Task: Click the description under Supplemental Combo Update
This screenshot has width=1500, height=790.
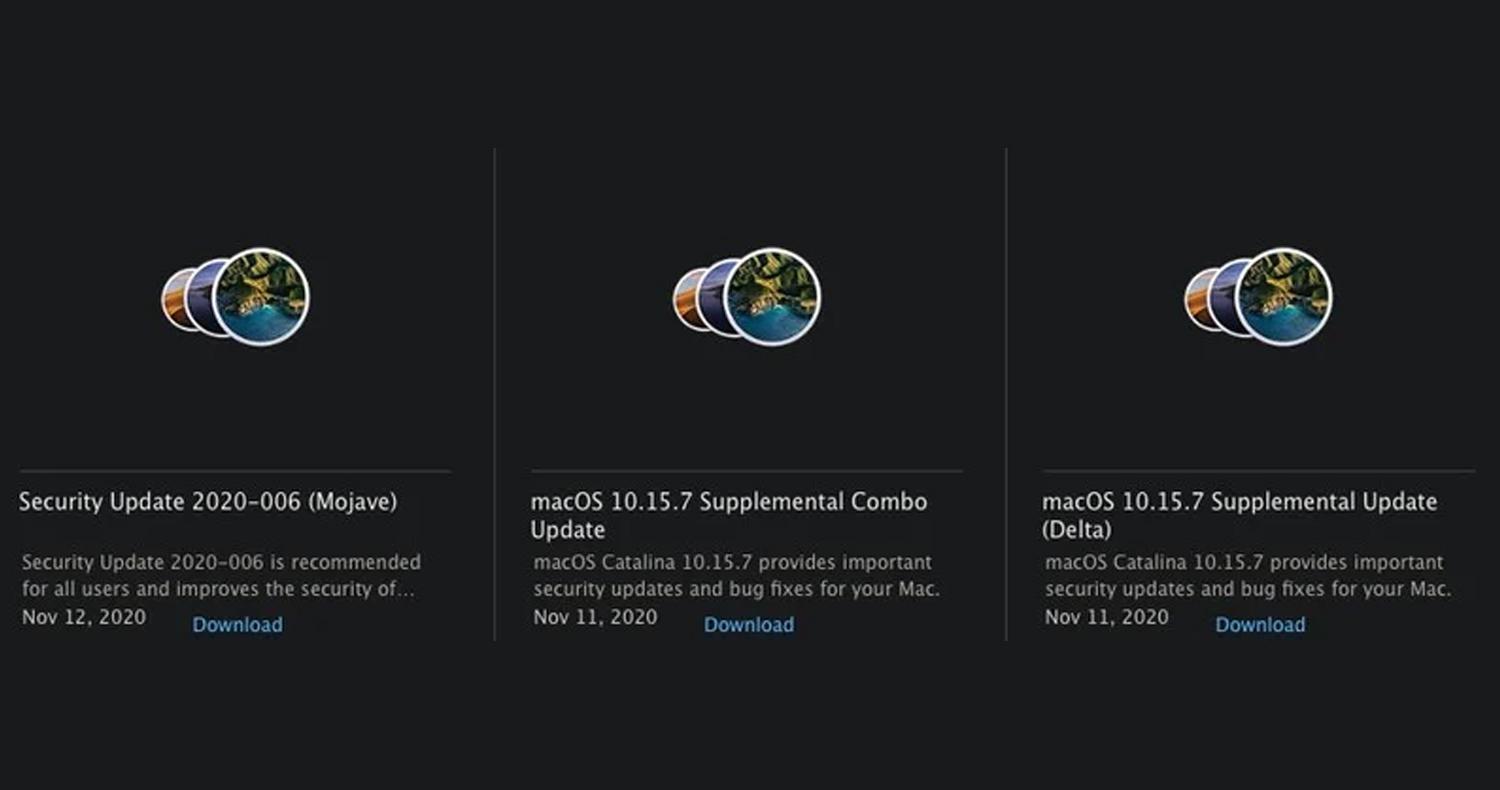Action: click(737, 576)
